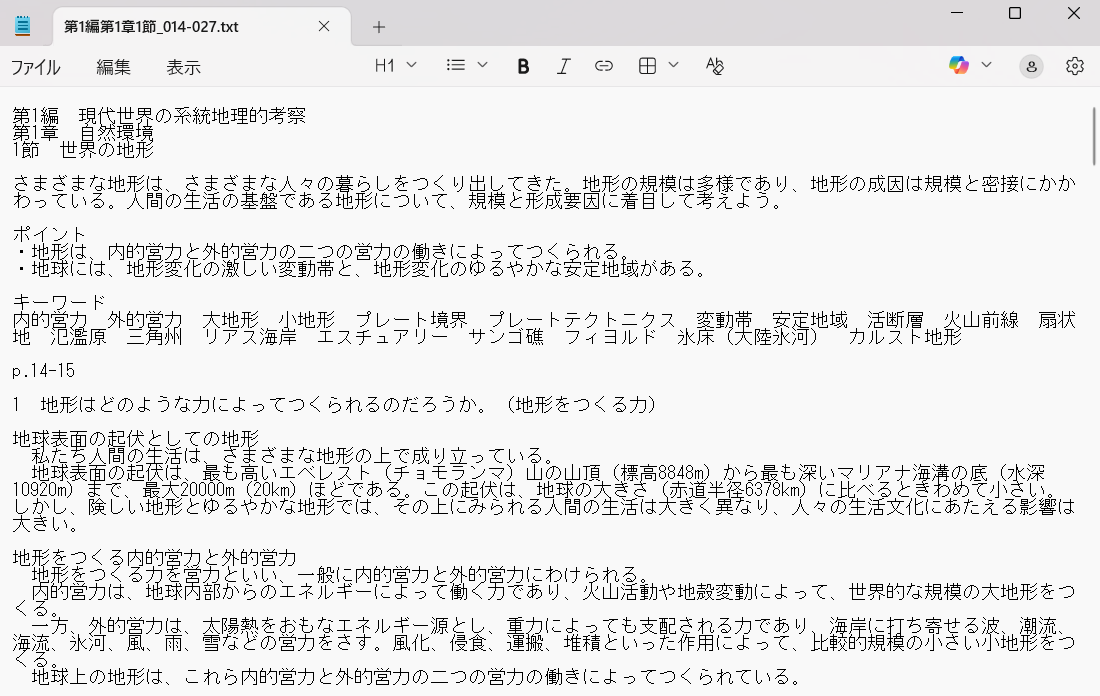Add a new tab with plus button
The height and width of the screenshot is (696, 1100).
[x=379, y=27]
